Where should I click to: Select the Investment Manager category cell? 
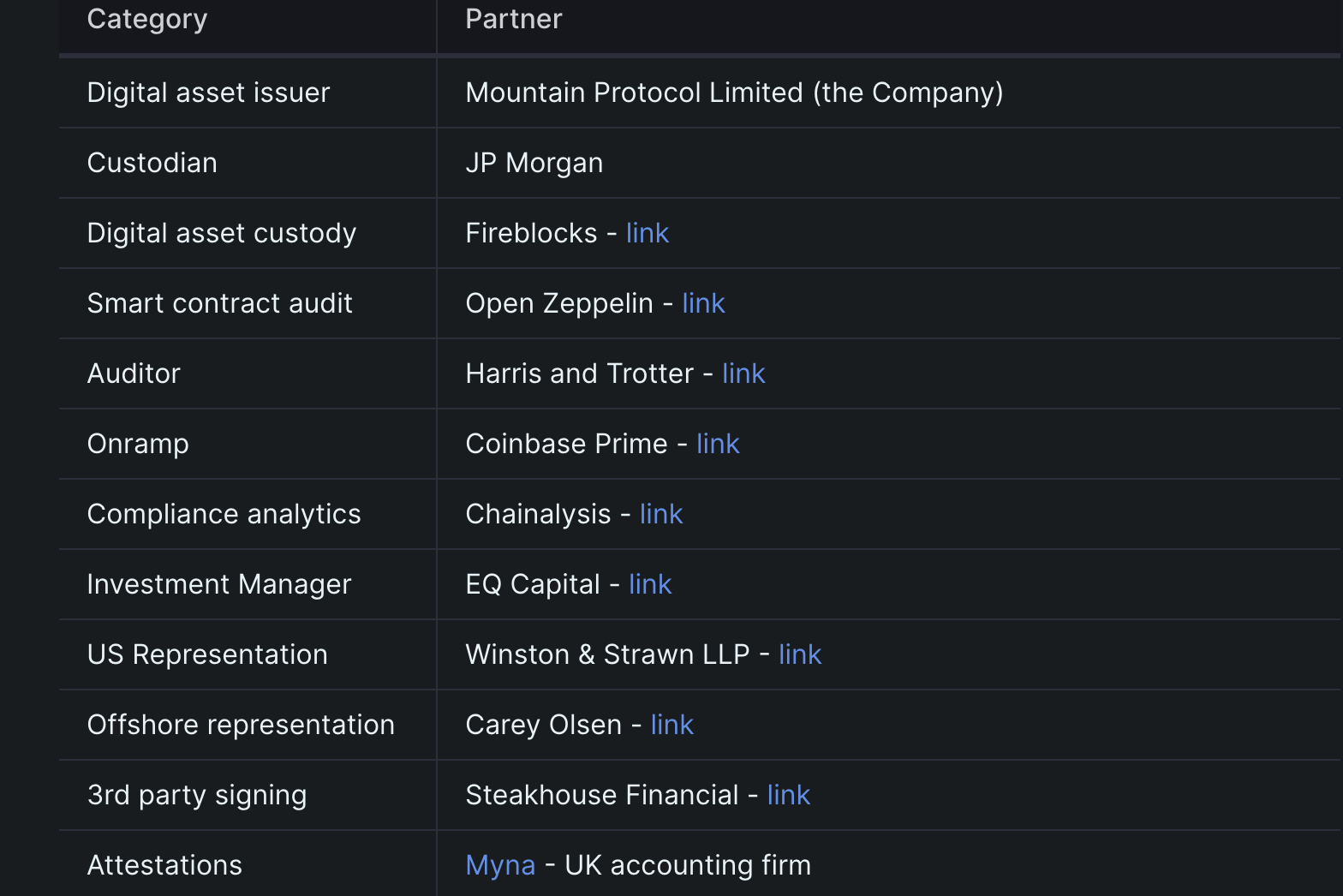click(x=219, y=584)
